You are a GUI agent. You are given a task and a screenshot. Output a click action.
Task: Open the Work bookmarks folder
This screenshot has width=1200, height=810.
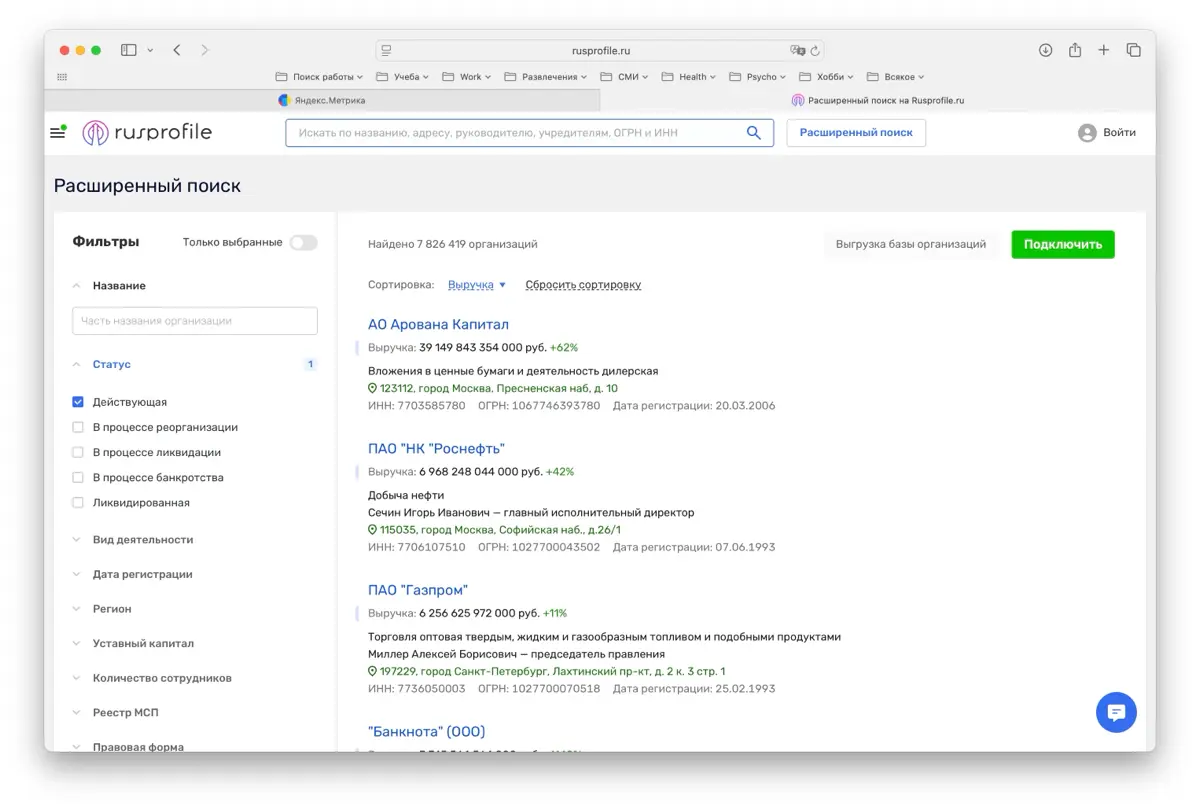[467, 77]
